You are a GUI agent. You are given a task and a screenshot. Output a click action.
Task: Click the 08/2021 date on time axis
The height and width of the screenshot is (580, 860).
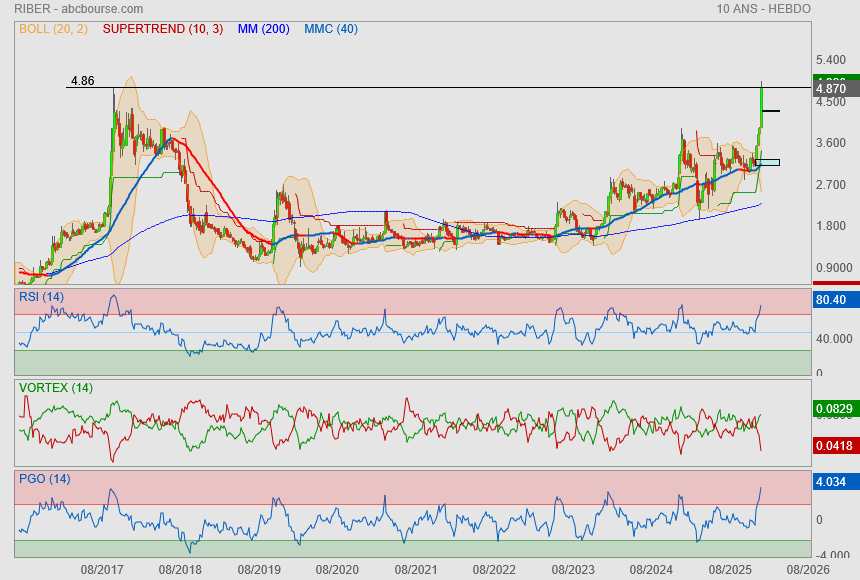(416, 569)
